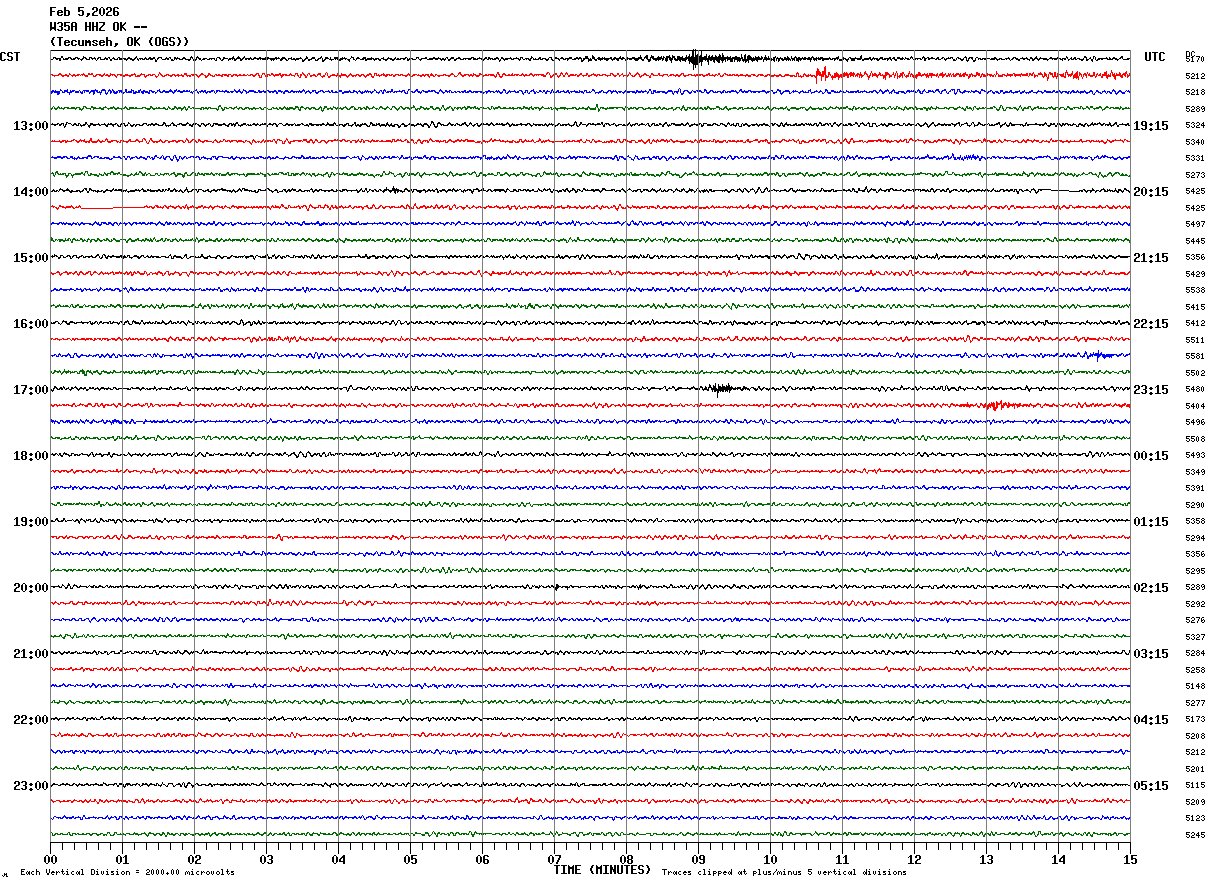Click the 13:00 CST time label
The width and height of the screenshot is (1210, 886).
[x=30, y=126]
